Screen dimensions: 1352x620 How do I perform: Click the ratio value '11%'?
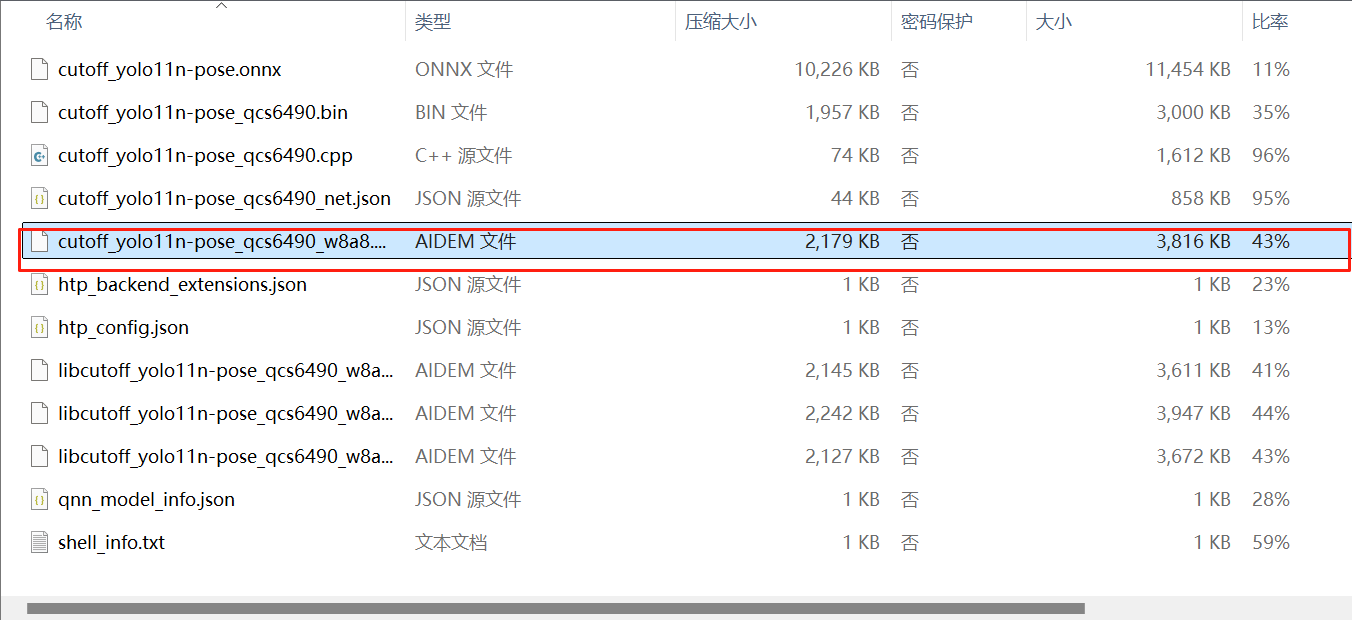(1271, 70)
